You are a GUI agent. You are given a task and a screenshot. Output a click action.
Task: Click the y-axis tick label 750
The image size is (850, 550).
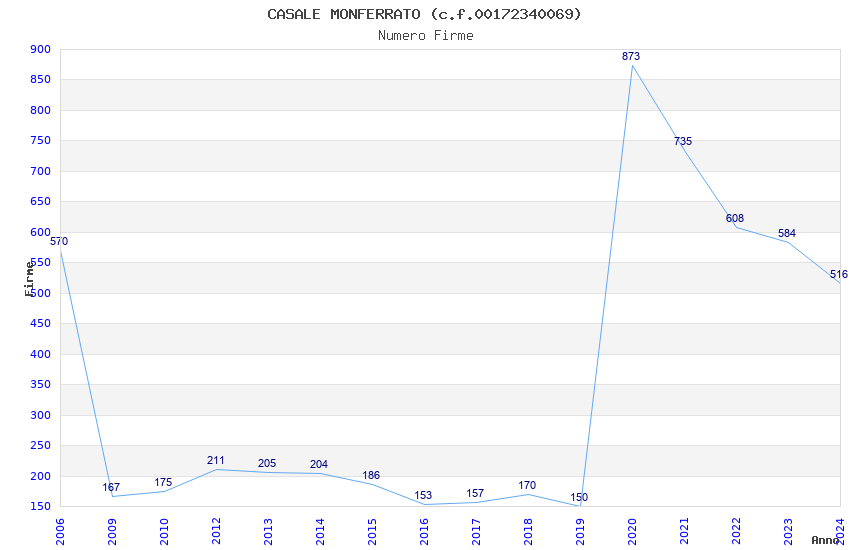click(41, 140)
